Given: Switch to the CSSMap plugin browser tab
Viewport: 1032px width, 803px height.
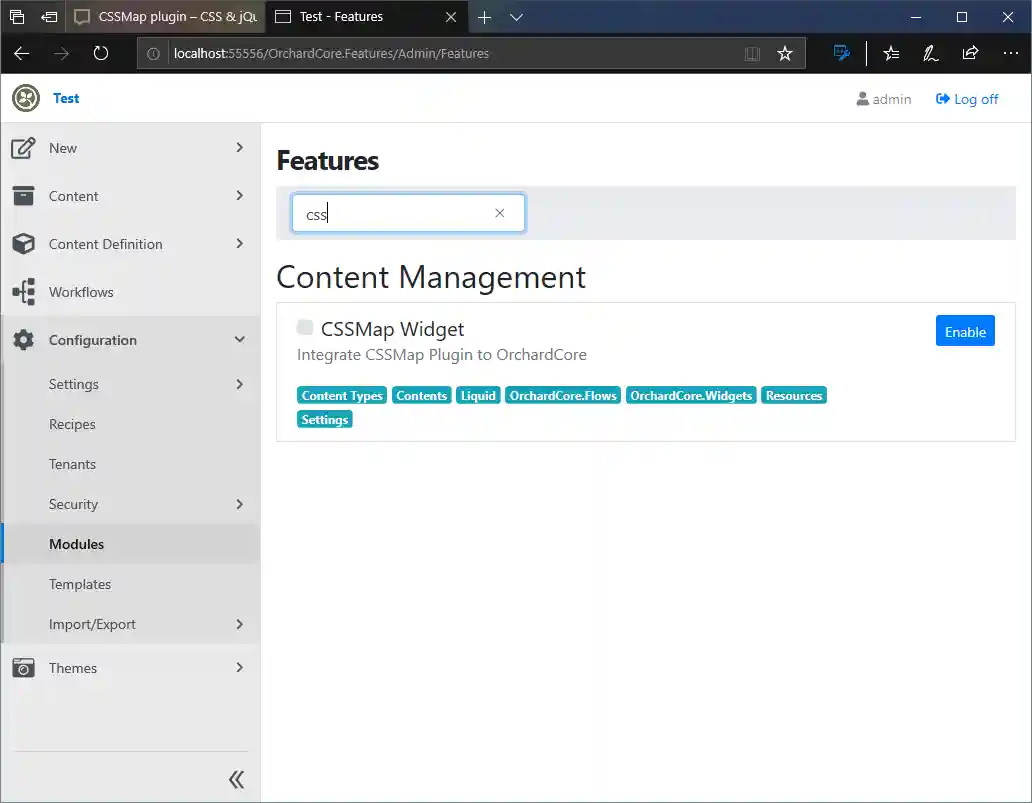Looking at the screenshot, I should (x=165, y=17).
